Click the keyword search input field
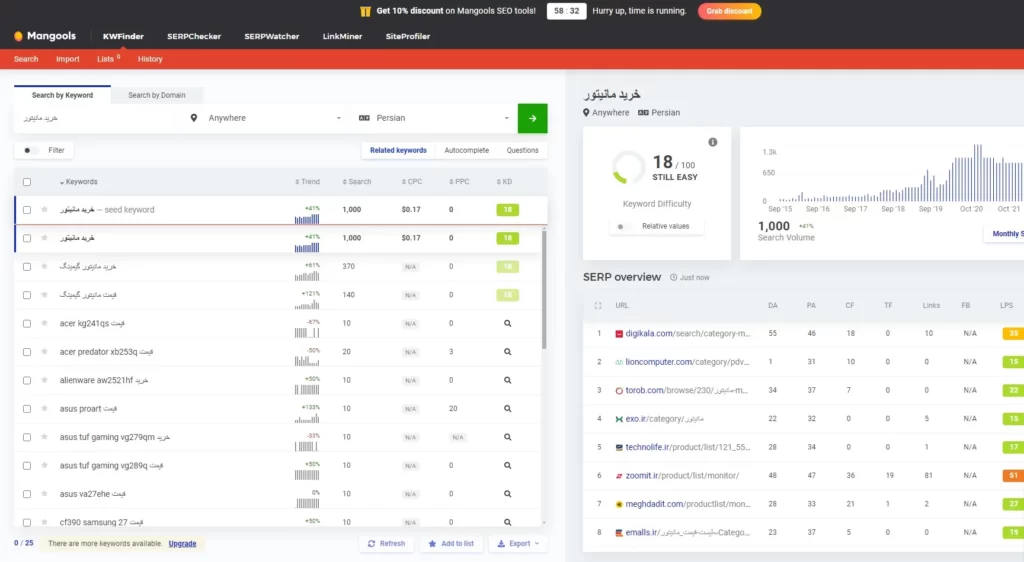 pos(100,118)
